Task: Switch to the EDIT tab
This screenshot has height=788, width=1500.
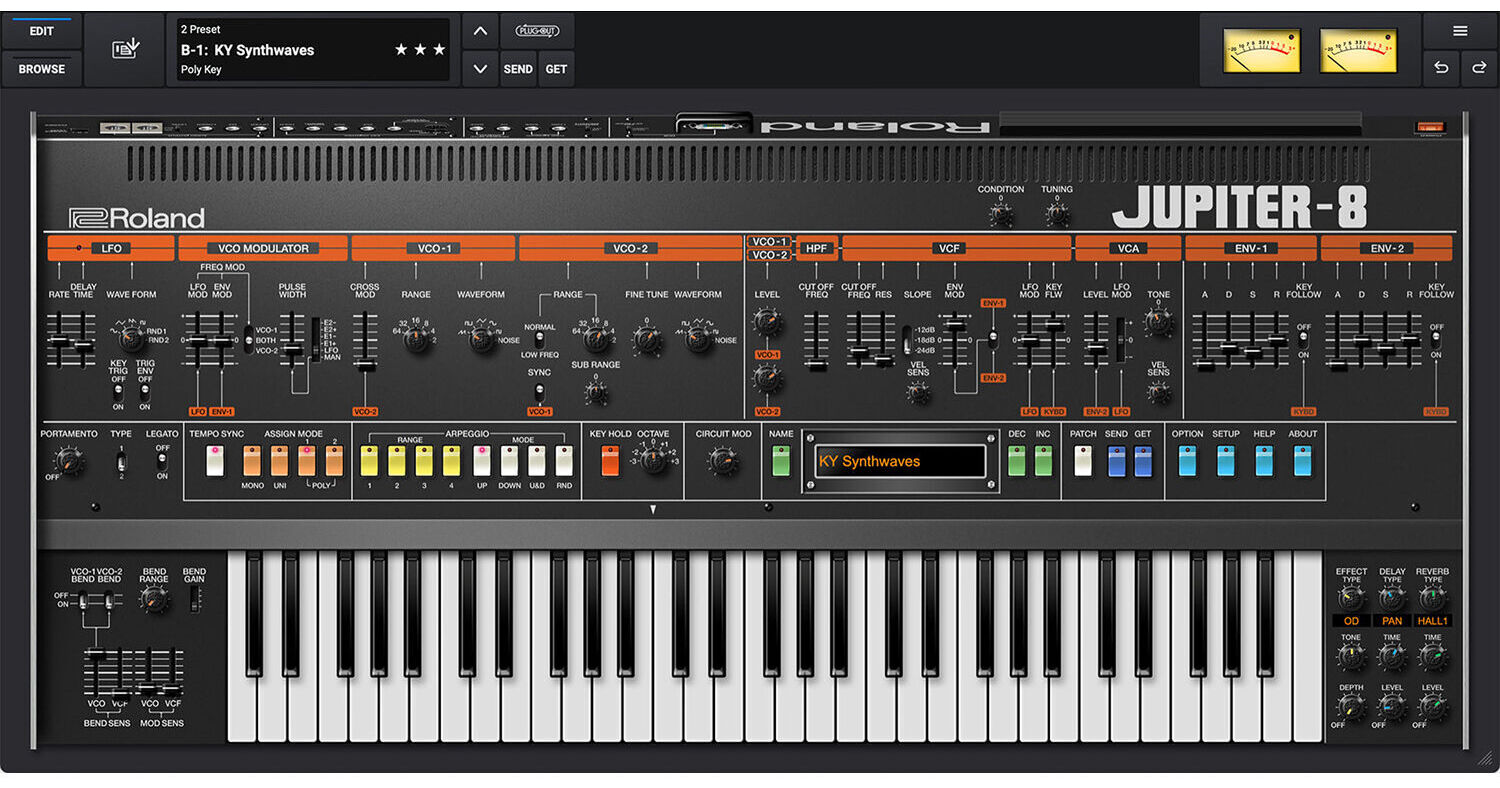Action: (41, 31)
